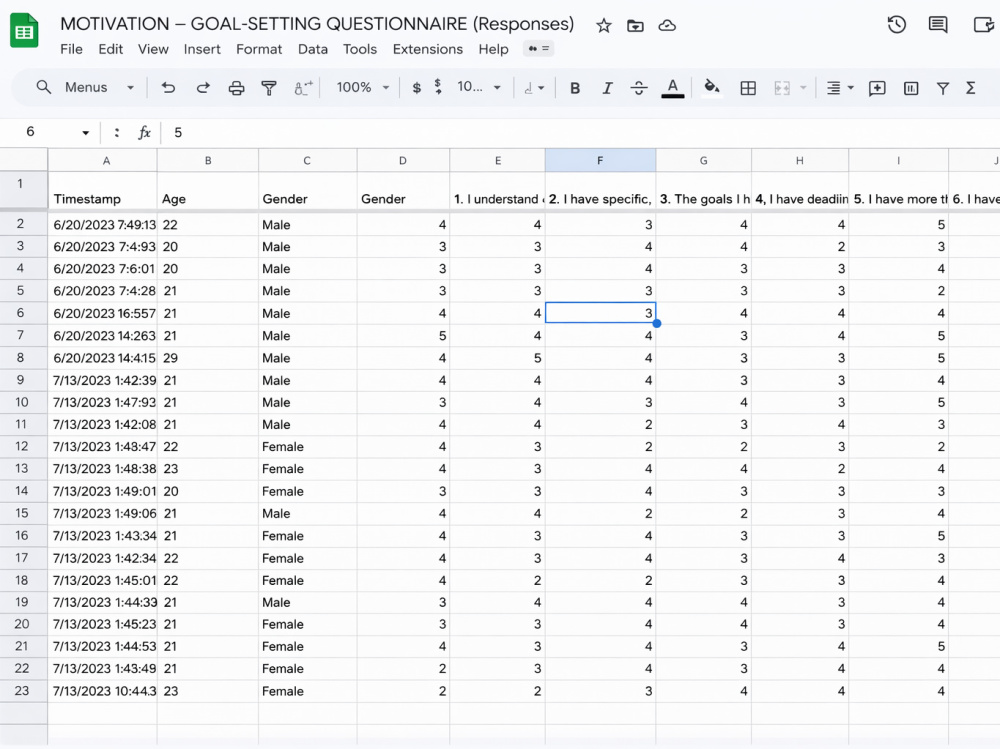
Task: Insert a comment from toolbar
Action: [877, 88]
